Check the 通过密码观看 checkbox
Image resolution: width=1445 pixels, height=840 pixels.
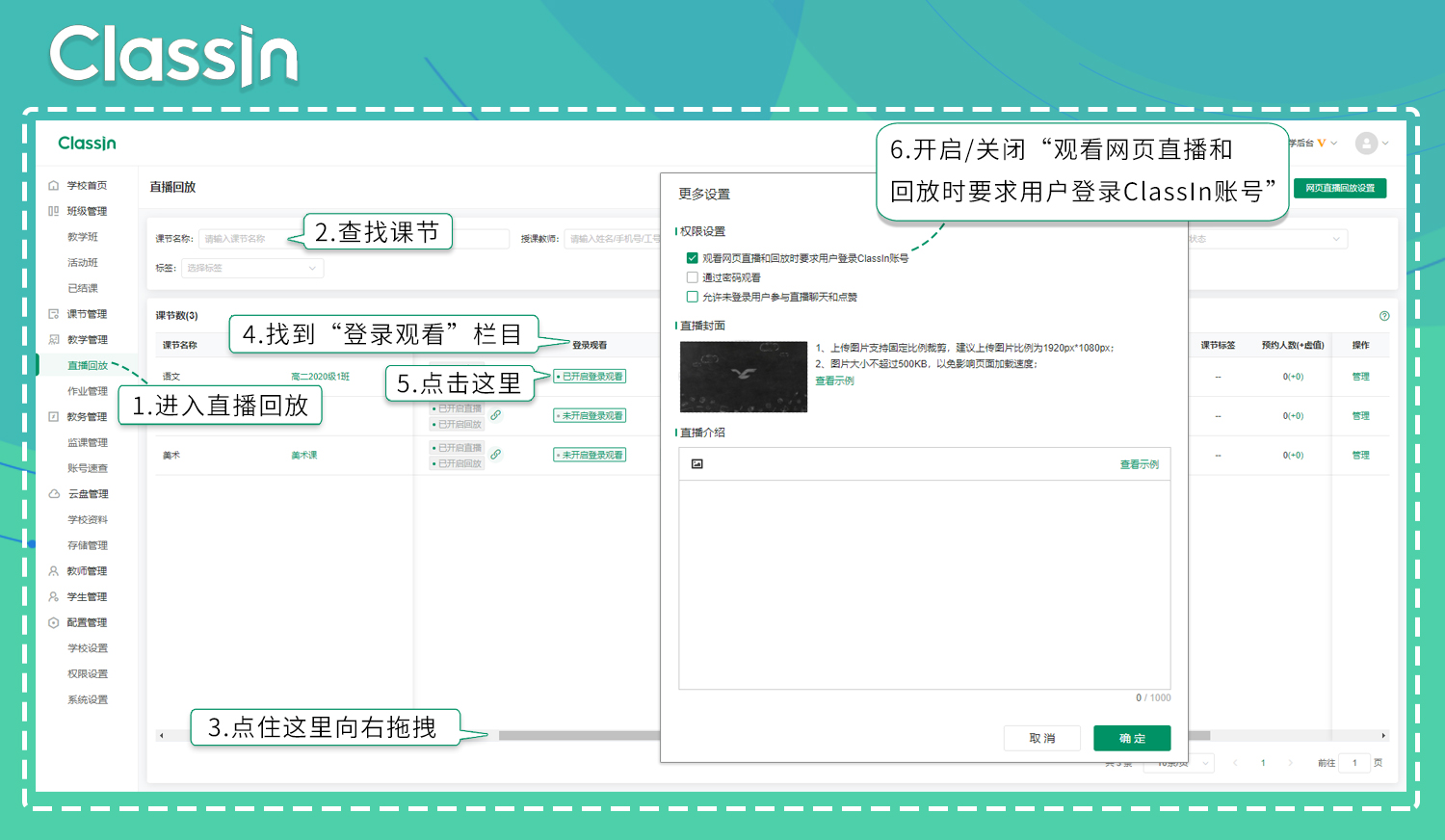pyautogui.click(x=692, y=277)
